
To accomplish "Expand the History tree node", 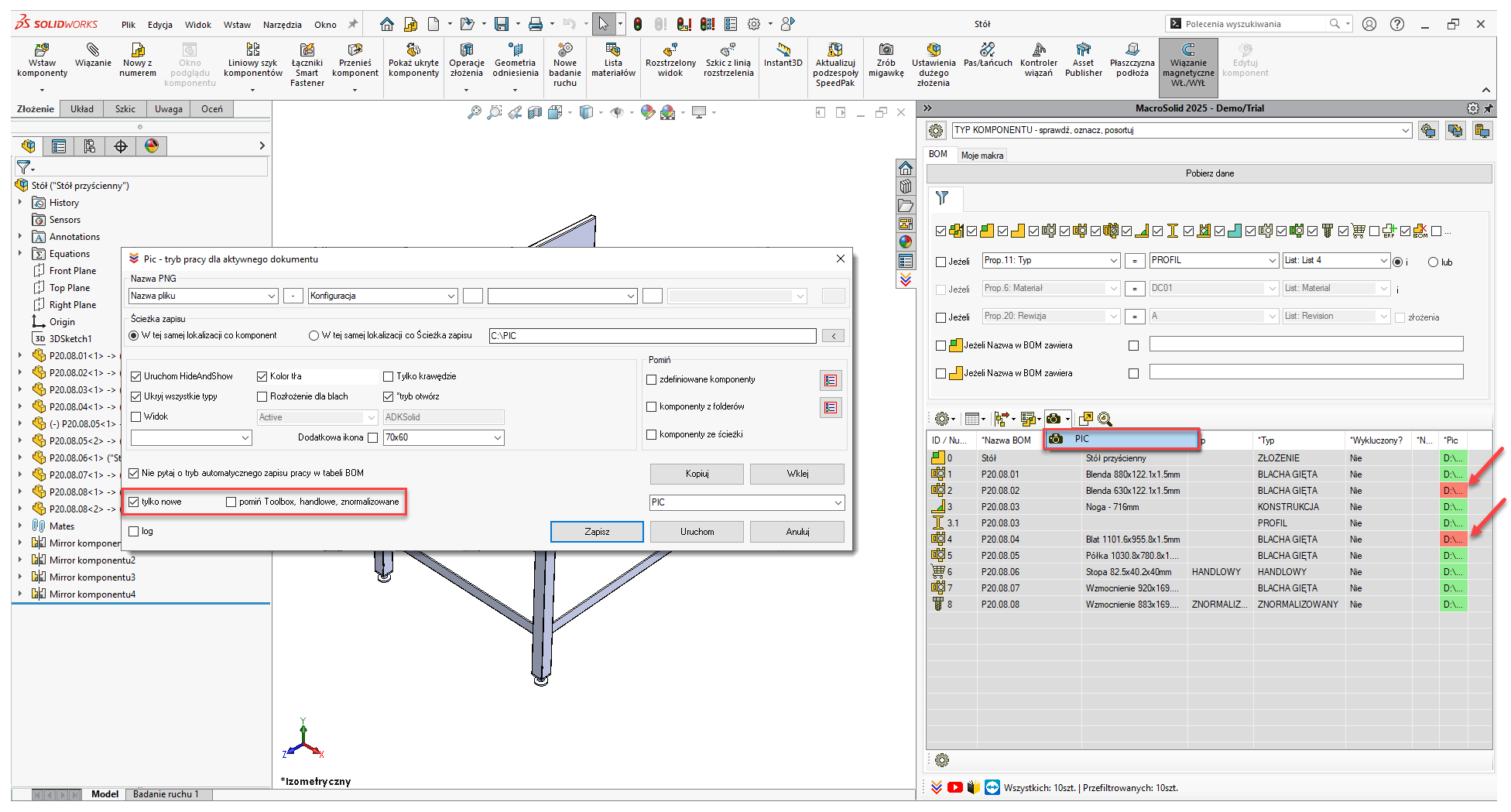I will click(20, 203).
